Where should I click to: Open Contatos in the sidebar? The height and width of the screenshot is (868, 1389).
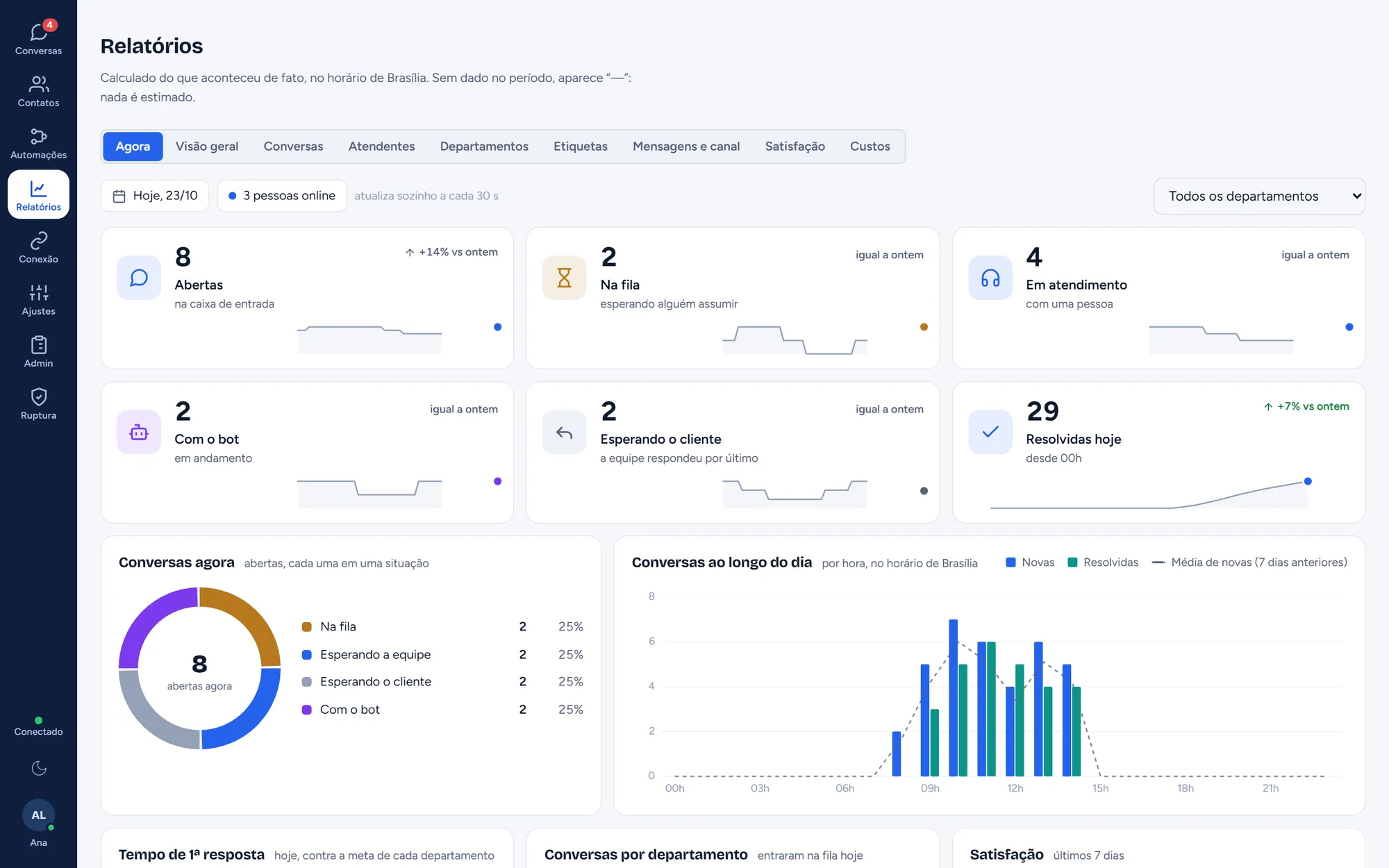click(x=38, y=90)
